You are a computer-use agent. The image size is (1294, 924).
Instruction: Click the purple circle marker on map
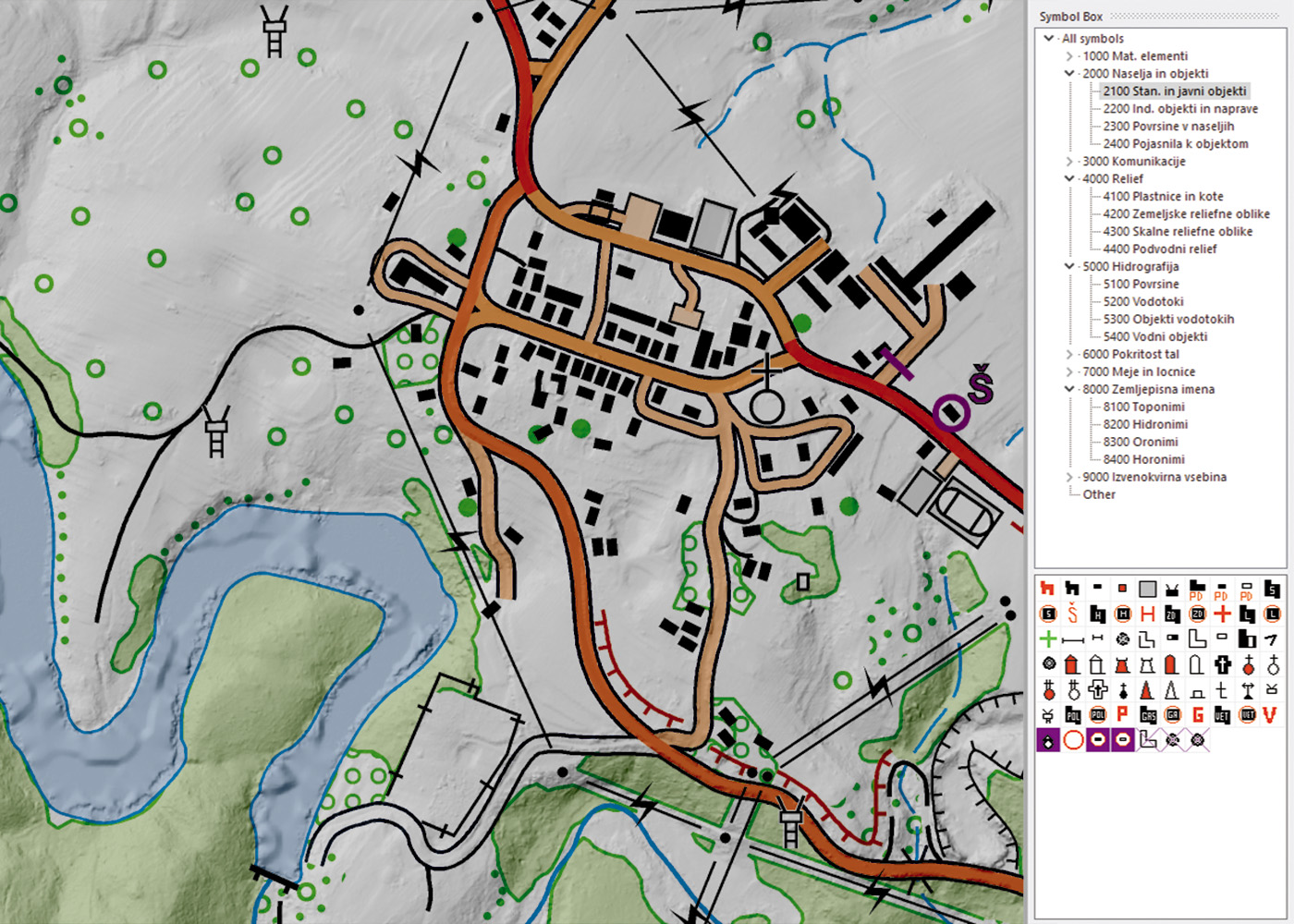point(951,413)
